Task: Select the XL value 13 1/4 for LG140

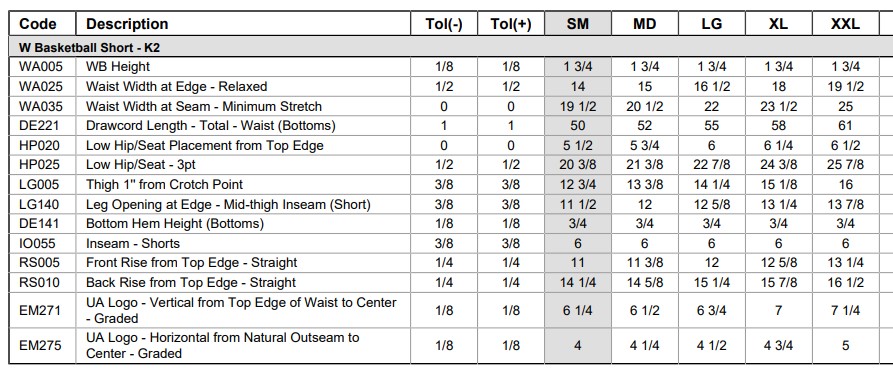Action: point(779,204)
